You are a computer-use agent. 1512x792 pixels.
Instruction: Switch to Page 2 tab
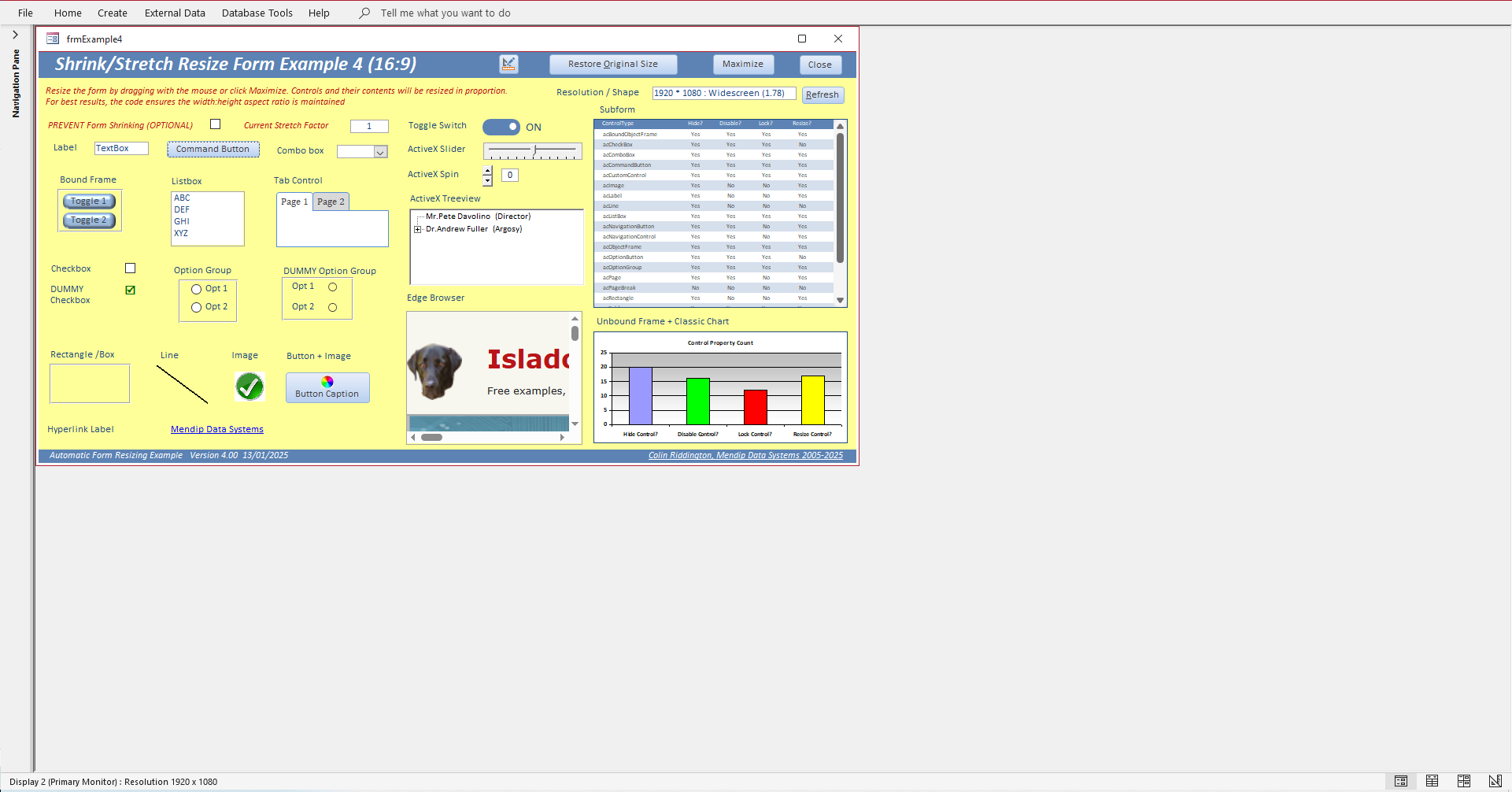tap(331, 202)
